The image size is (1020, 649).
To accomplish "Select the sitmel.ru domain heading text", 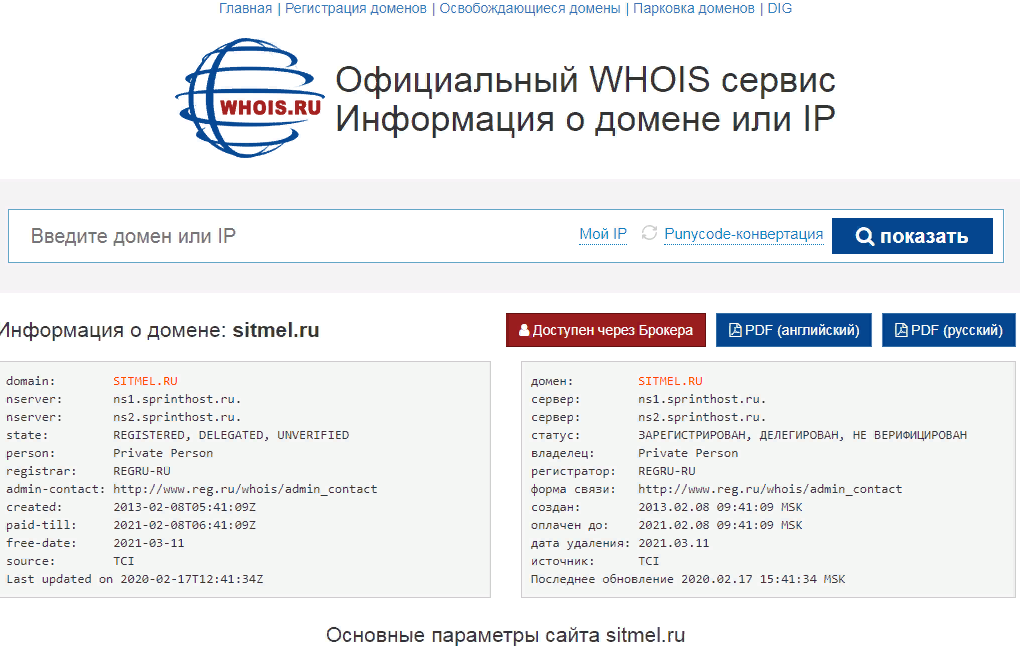I will 276,330.
